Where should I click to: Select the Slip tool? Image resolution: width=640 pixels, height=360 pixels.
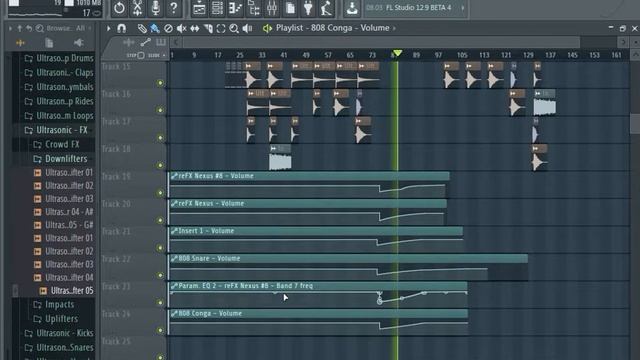[195, 28]
